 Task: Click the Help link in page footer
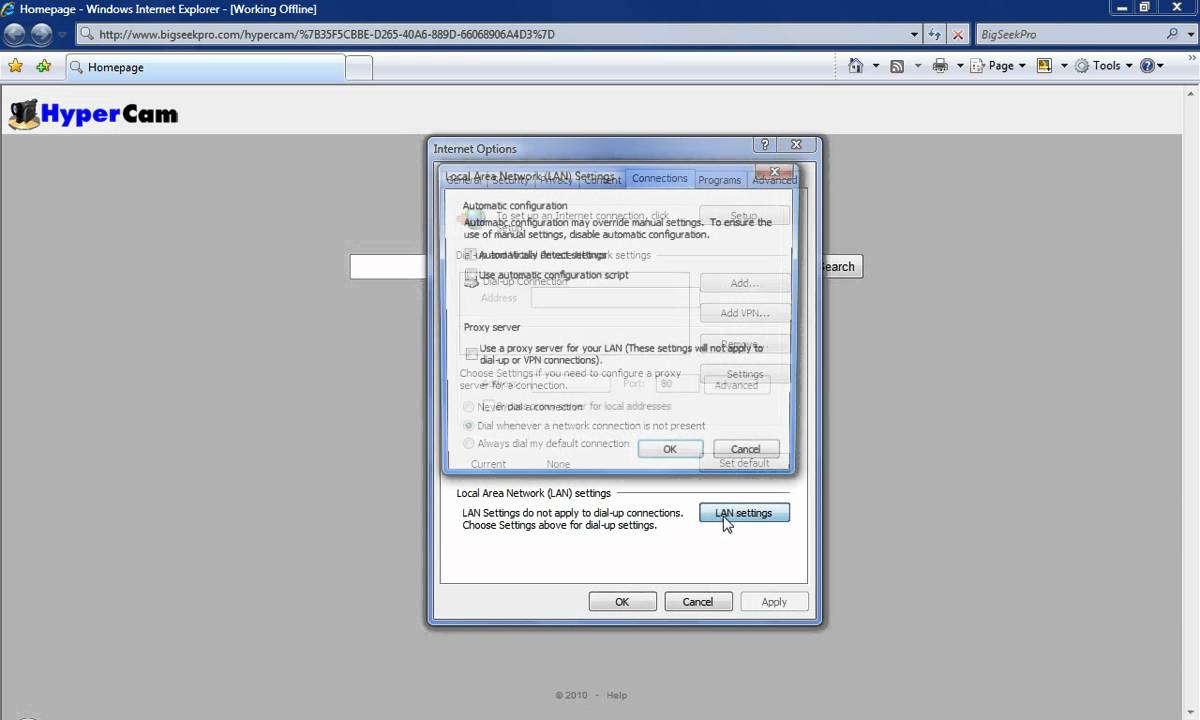click(616, 695)
